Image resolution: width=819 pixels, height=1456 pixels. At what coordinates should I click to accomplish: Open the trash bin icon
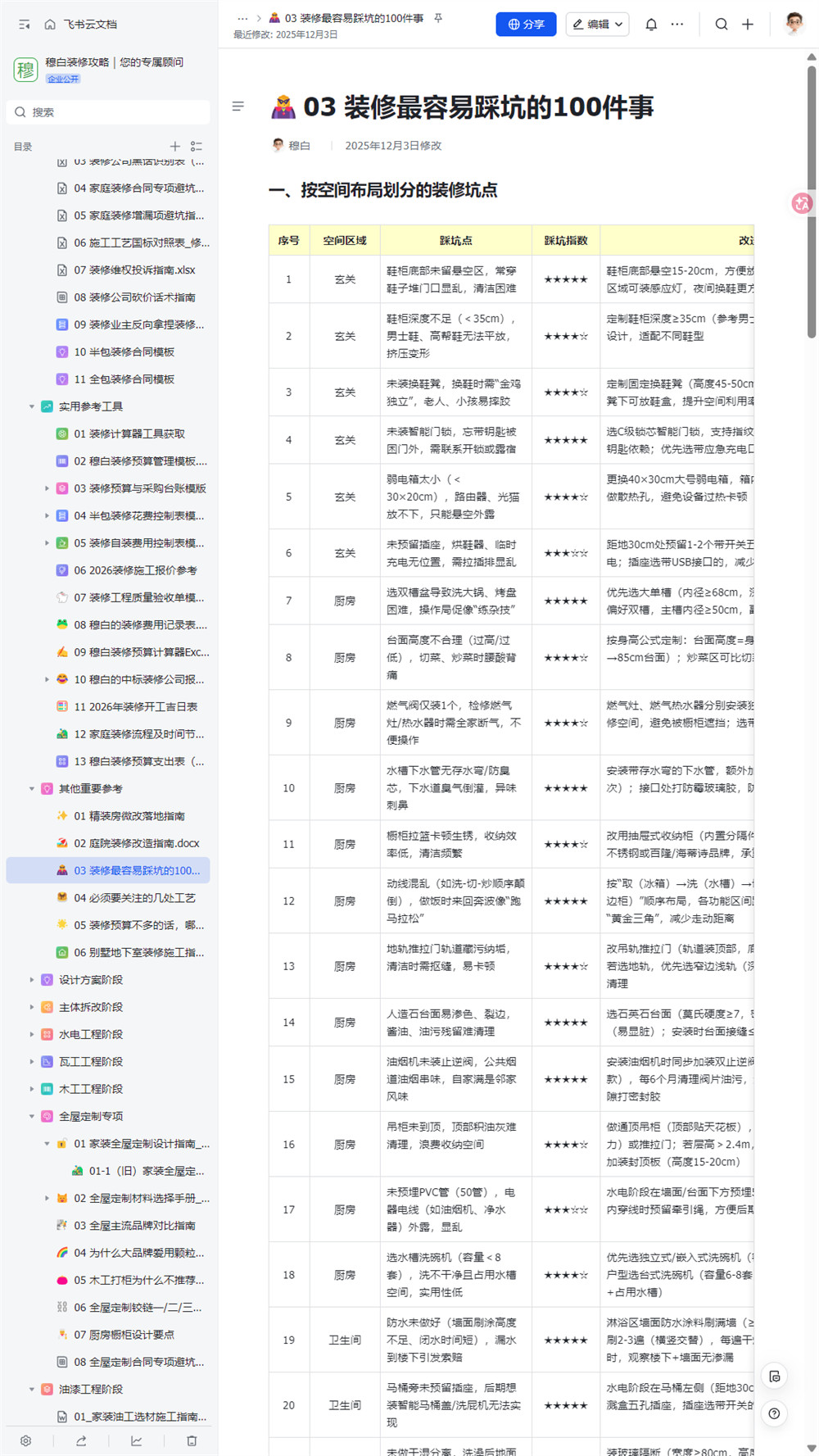click(192, 1440)
